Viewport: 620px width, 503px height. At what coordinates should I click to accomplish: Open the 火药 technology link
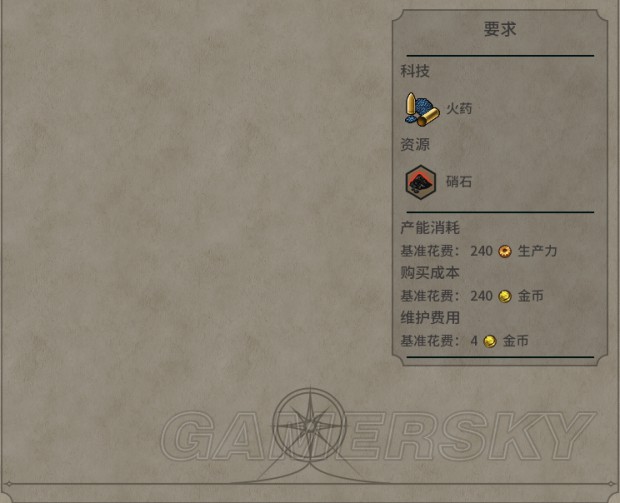[459, 108]
